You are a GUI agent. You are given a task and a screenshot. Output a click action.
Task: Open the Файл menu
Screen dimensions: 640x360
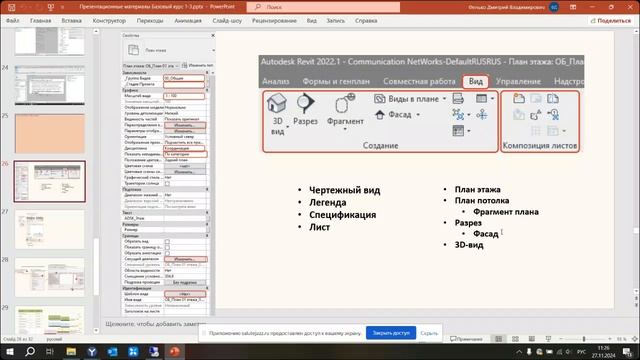13,20
